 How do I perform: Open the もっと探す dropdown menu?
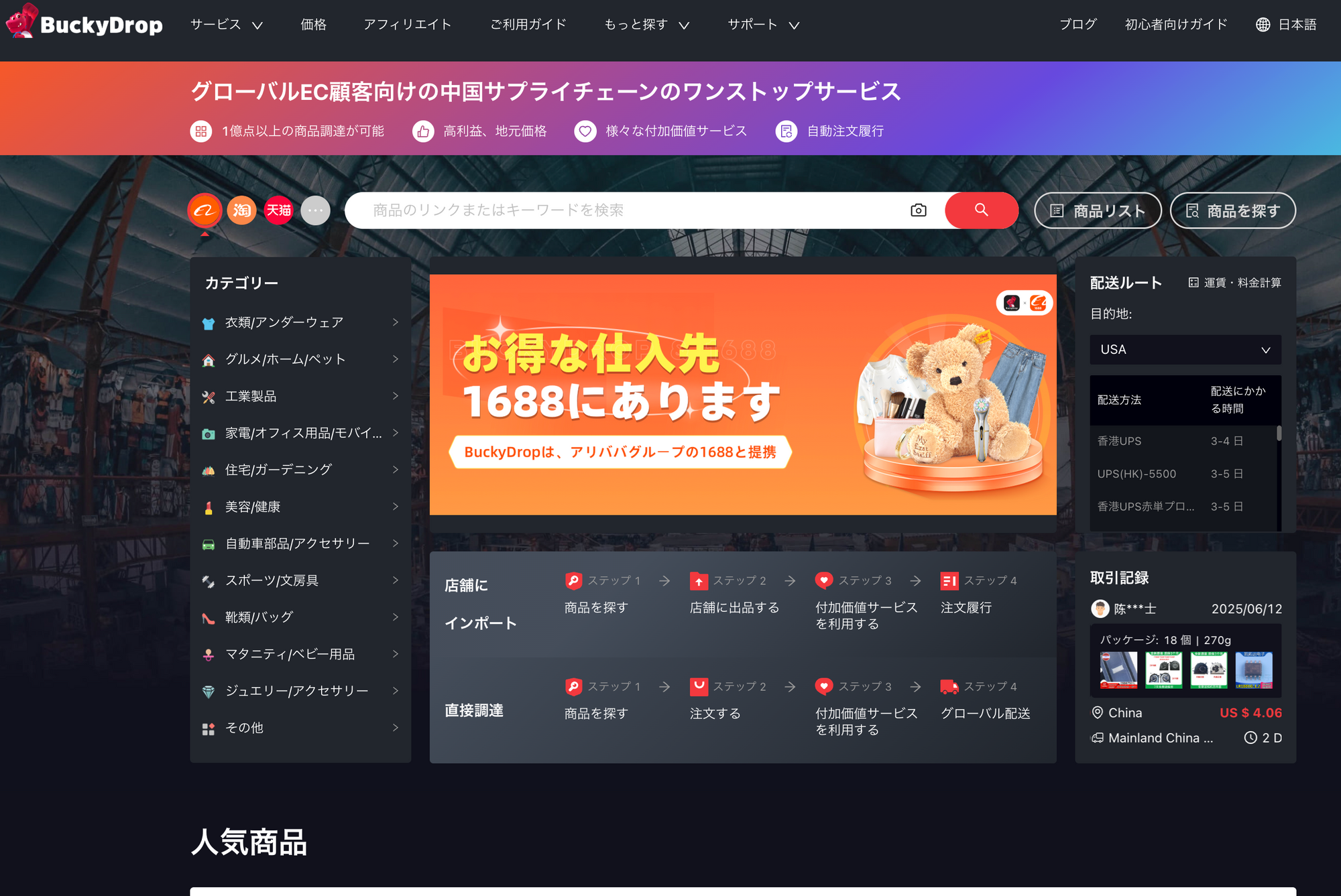[647, 25]
